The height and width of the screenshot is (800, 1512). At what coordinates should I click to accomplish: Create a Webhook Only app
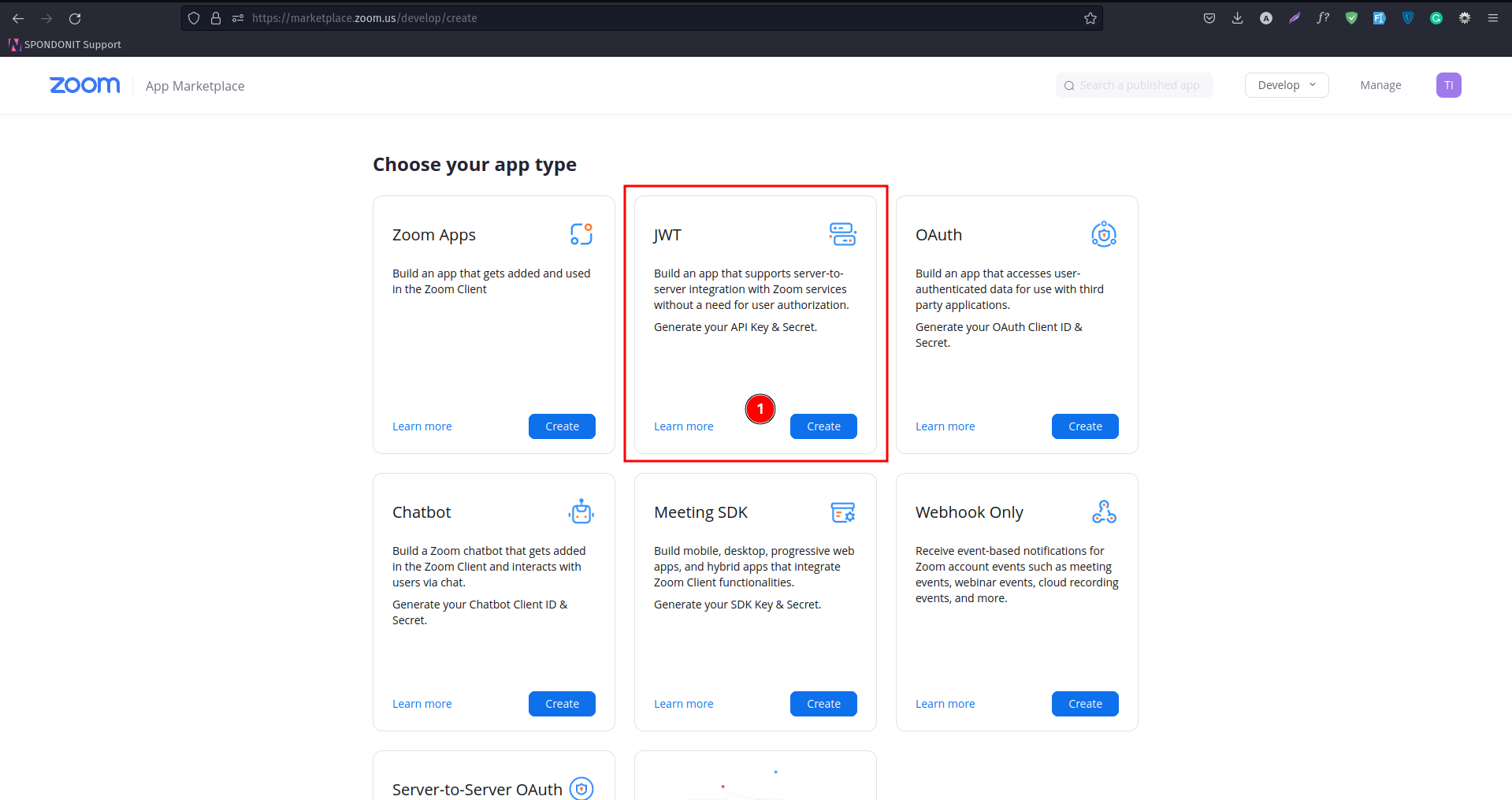1085,704
